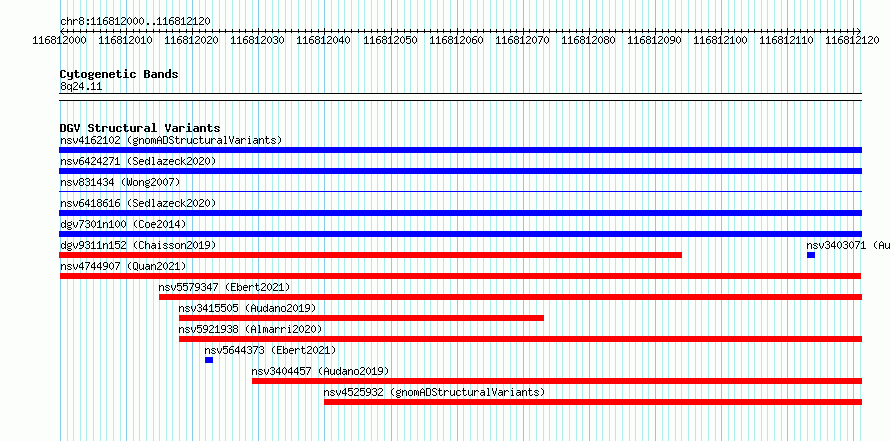Viewport: 890px width, 441px height.
Task: Click the nsv4744907 (Quan2021) label
Action: pos(123,266)
